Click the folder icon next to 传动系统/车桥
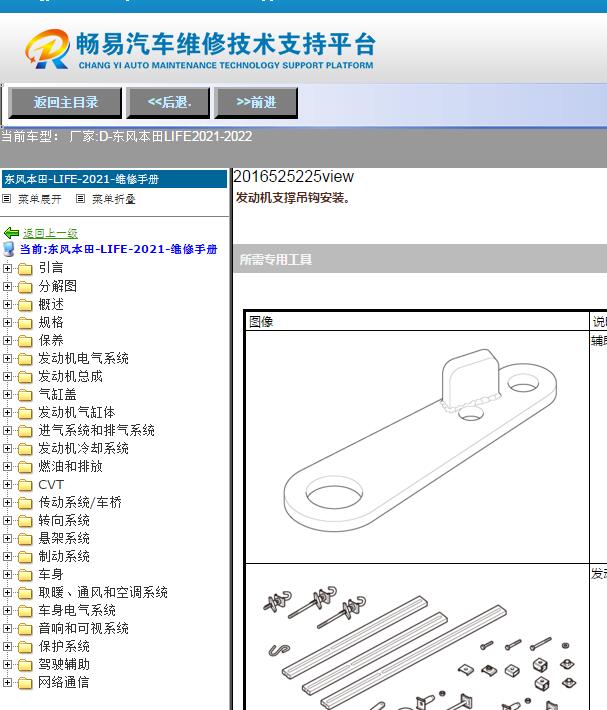 pos(25,503)
